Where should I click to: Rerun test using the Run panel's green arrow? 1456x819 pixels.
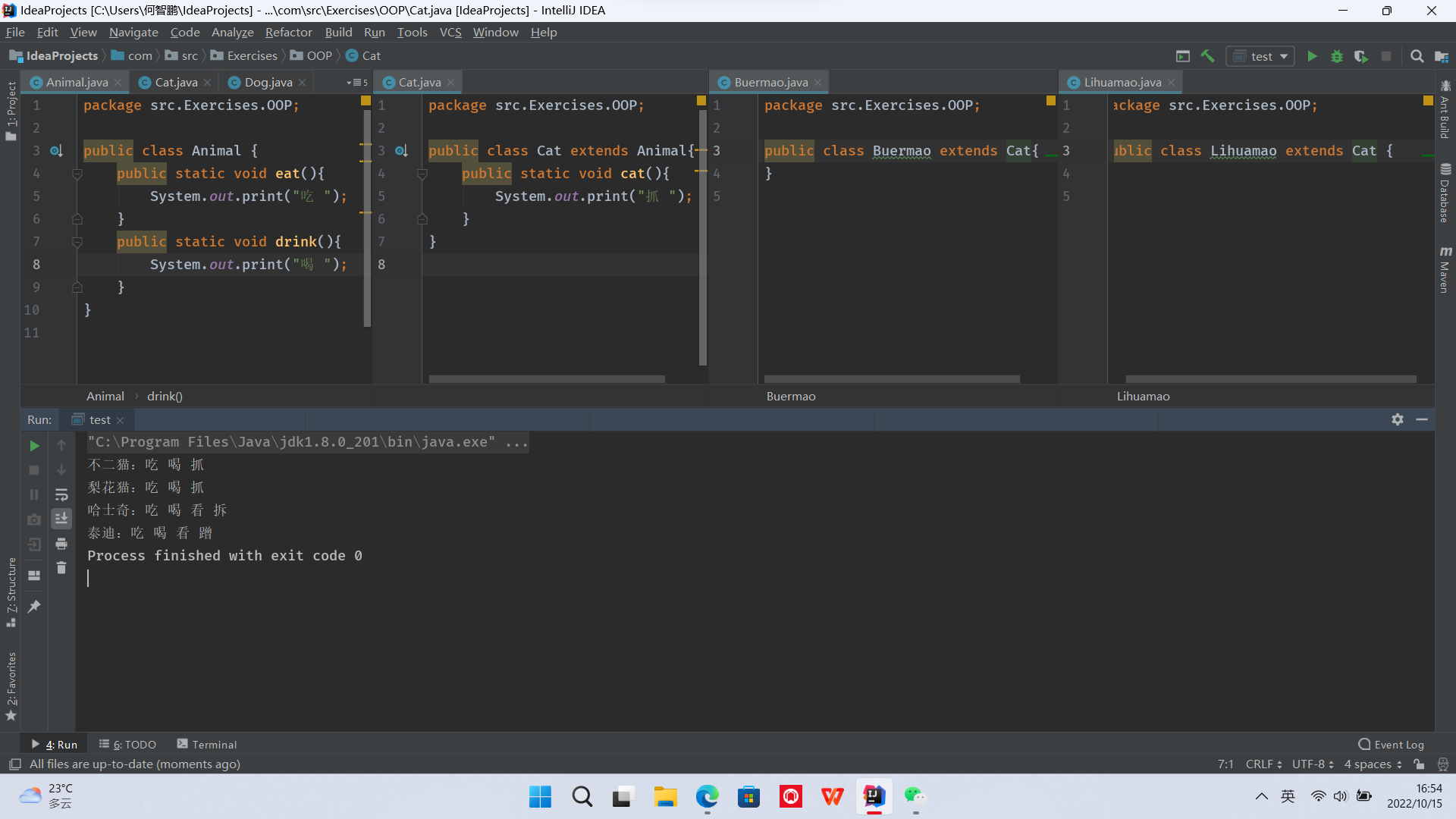point(34,446)
